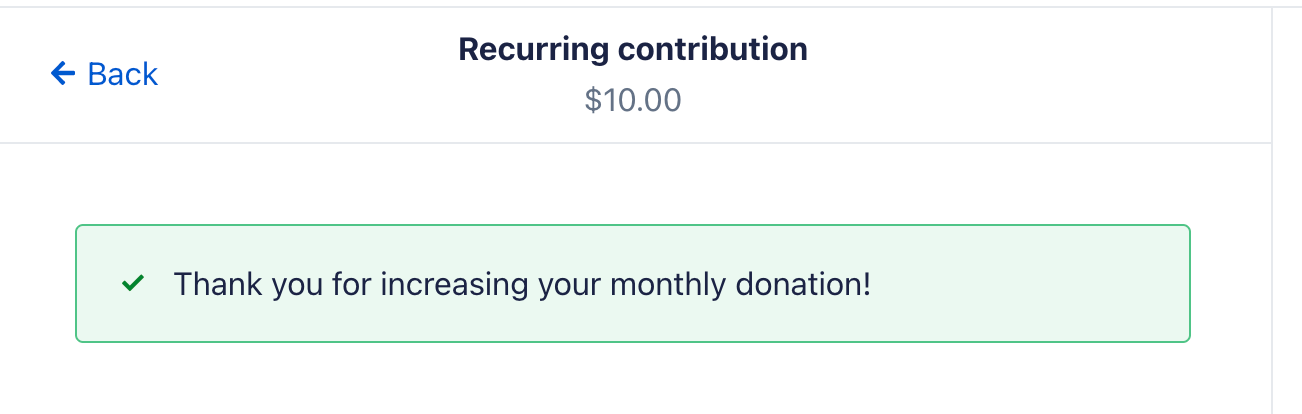This screenshot has width=1302, height=414.
Task: Click the left arrow Back icon
Action: (x=63, y=73)
